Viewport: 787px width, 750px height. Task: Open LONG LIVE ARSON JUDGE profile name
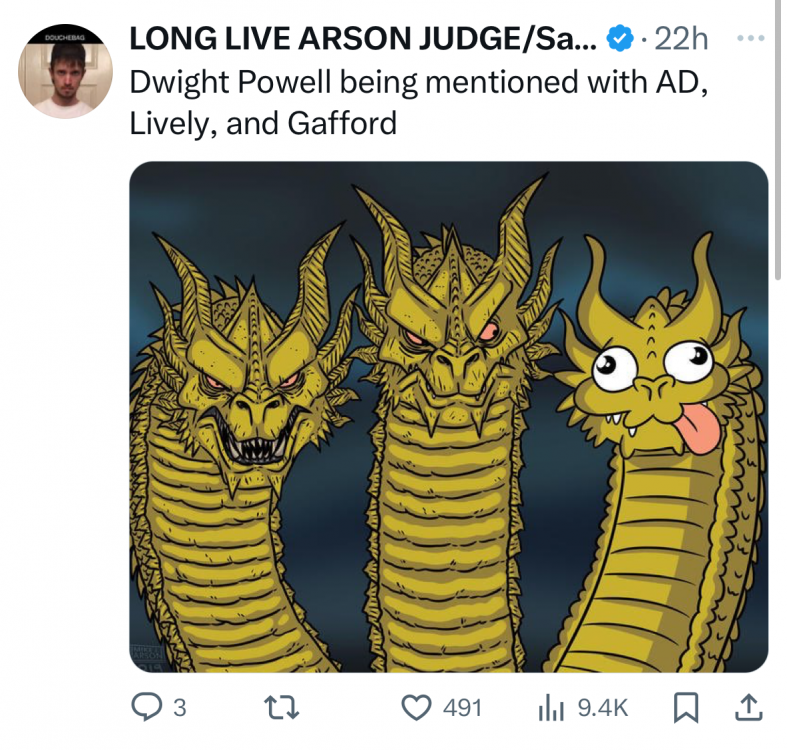click(x=363, y=38)
